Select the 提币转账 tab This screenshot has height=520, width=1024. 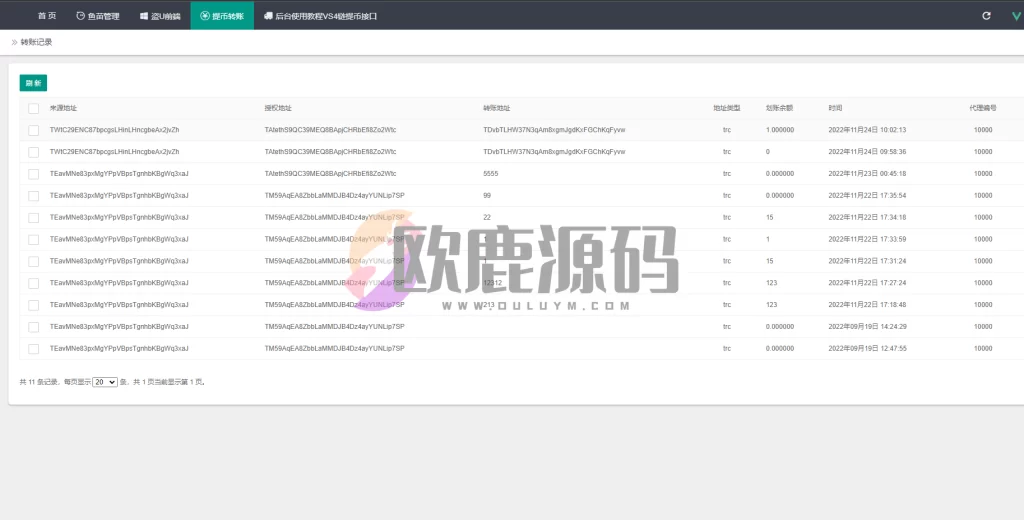coord(222,16)
